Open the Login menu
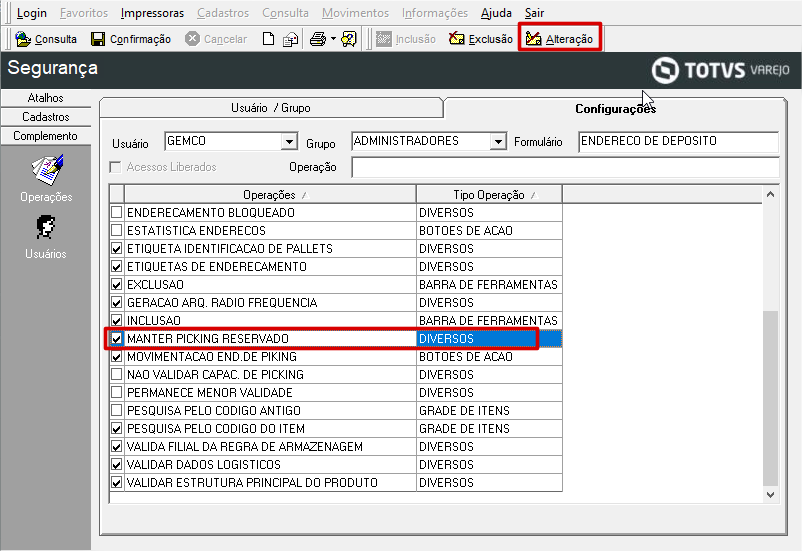The width and height of the screenshot is (802, 551). tap(31, 13)
